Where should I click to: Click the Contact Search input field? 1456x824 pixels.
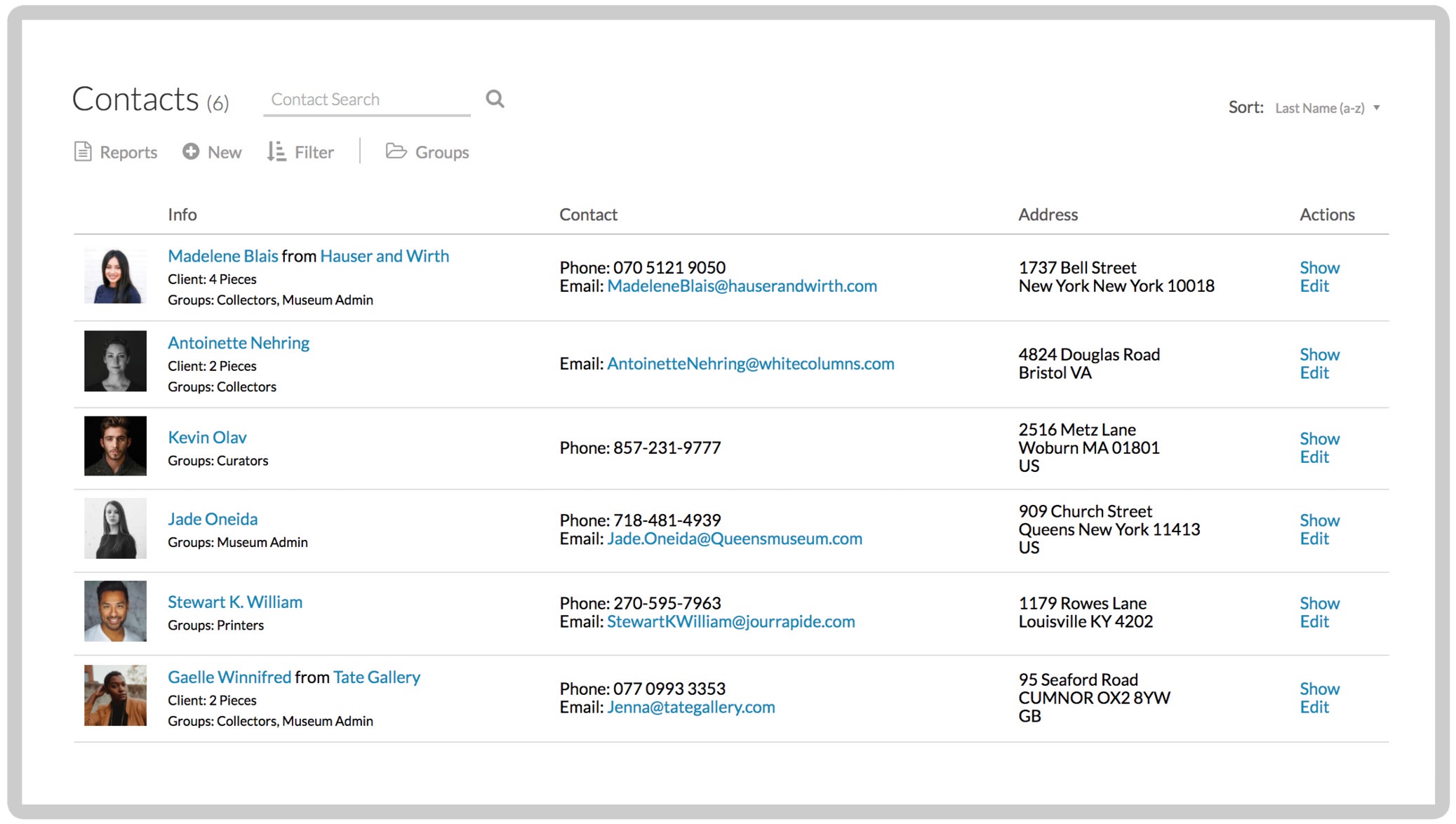tap(365, 99)
